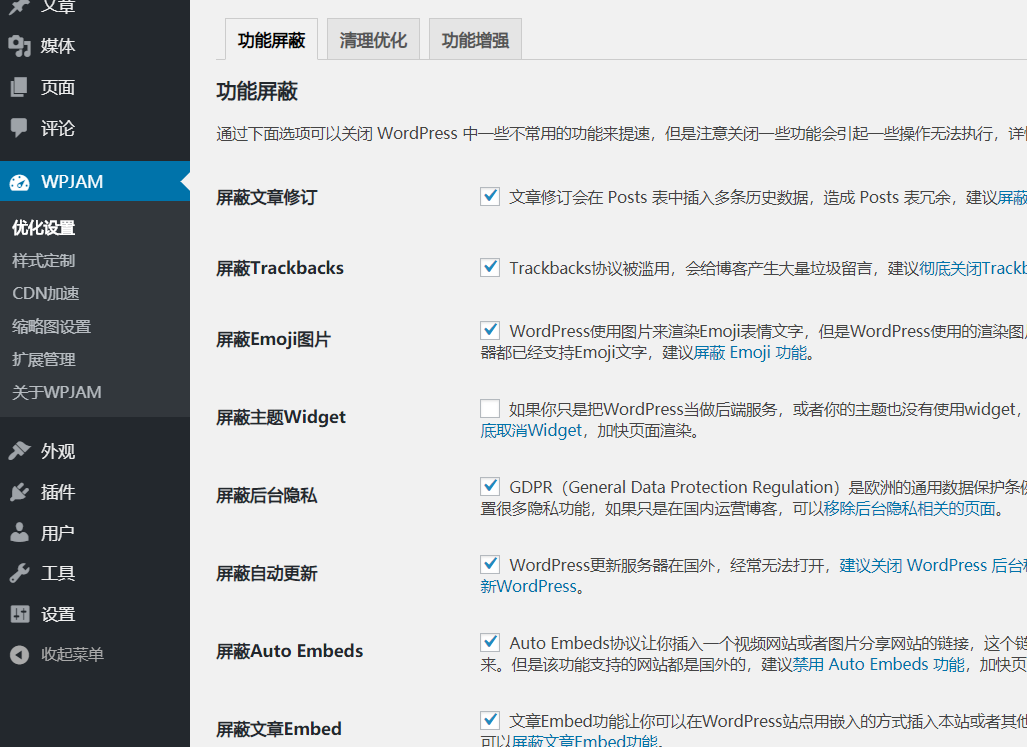Image resolution: width=1027 pixels, height=747 pixels.
Task: Open the 功能增强 tab
Action: point(476,40)
